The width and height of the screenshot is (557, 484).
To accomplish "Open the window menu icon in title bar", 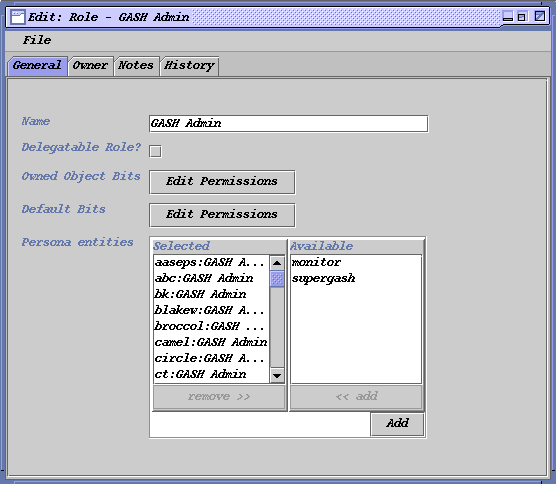I will click(17, 17).
